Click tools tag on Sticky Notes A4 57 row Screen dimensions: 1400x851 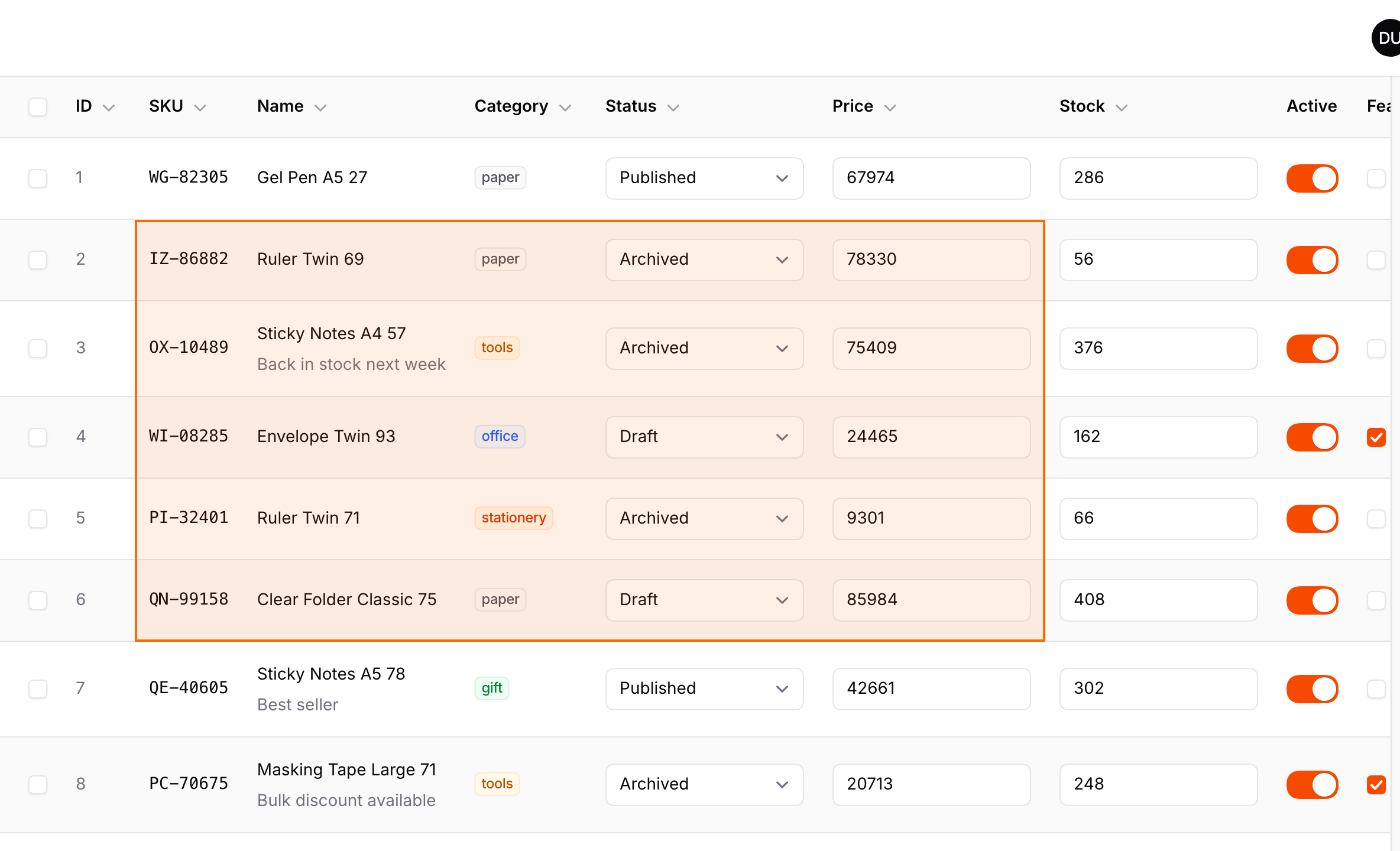tap(497, 347)
